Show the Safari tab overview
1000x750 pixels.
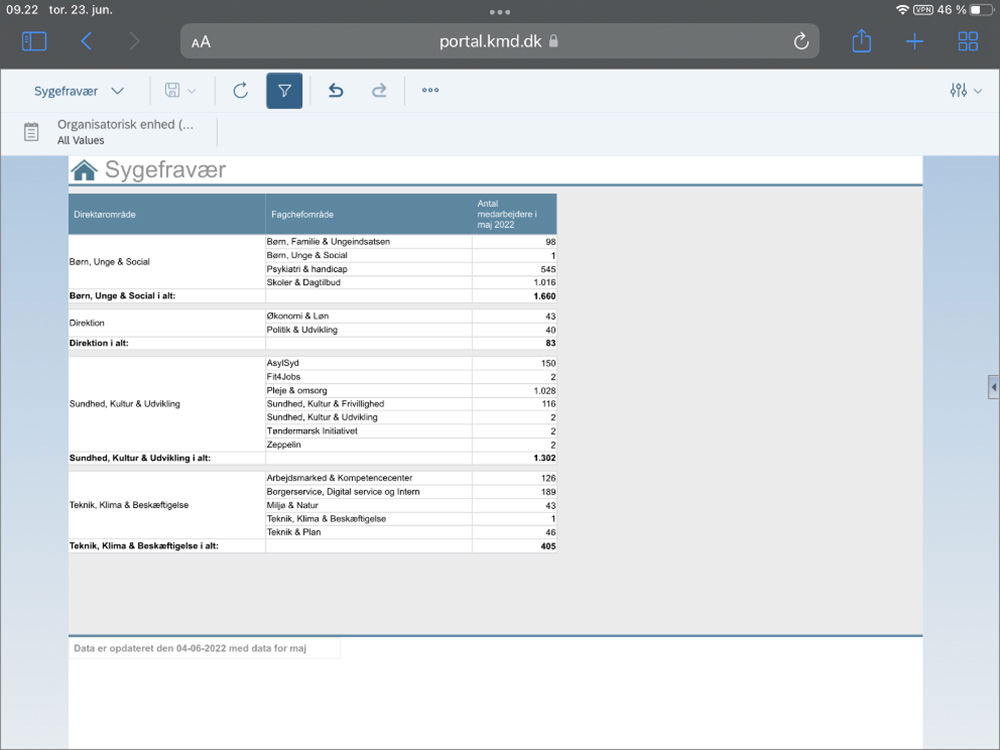pos(967,41)
